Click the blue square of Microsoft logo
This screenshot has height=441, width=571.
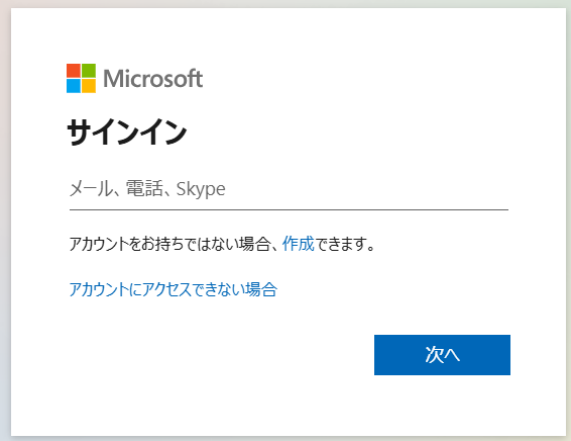pyautogui.click(x=73, y=86)
